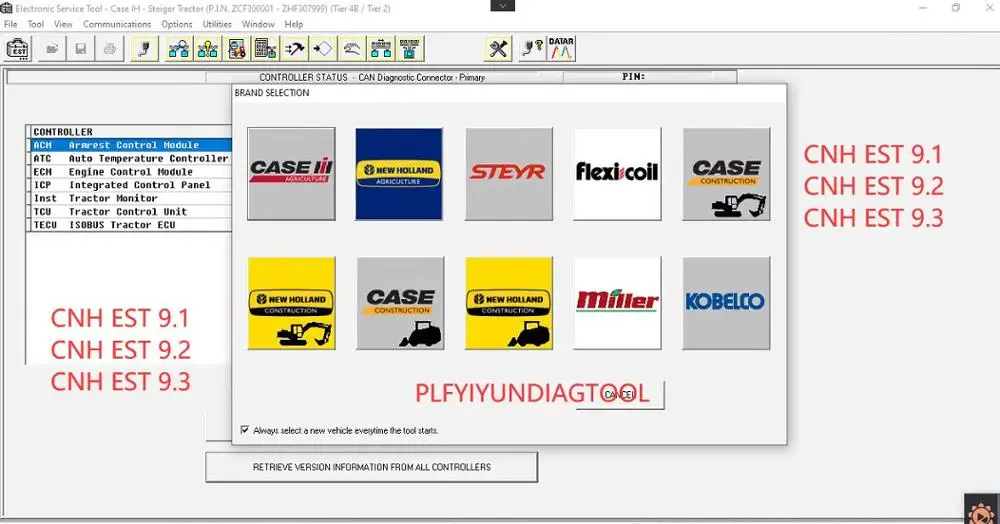Select New Holland Construction excavator tile
Image resolution: width=1000 pixels, height=524 pixels.
coord(291,303)
